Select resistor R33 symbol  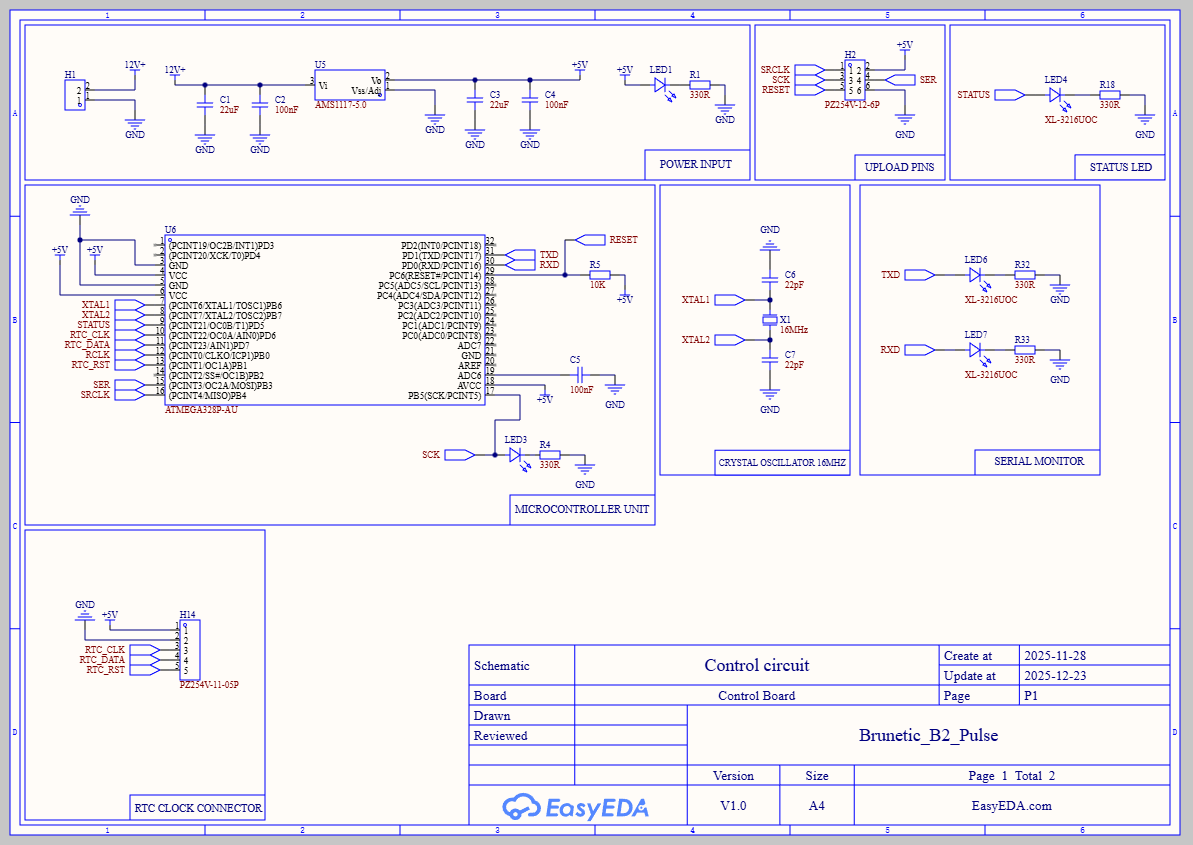pyautogui.click(x=1024, y=350)
